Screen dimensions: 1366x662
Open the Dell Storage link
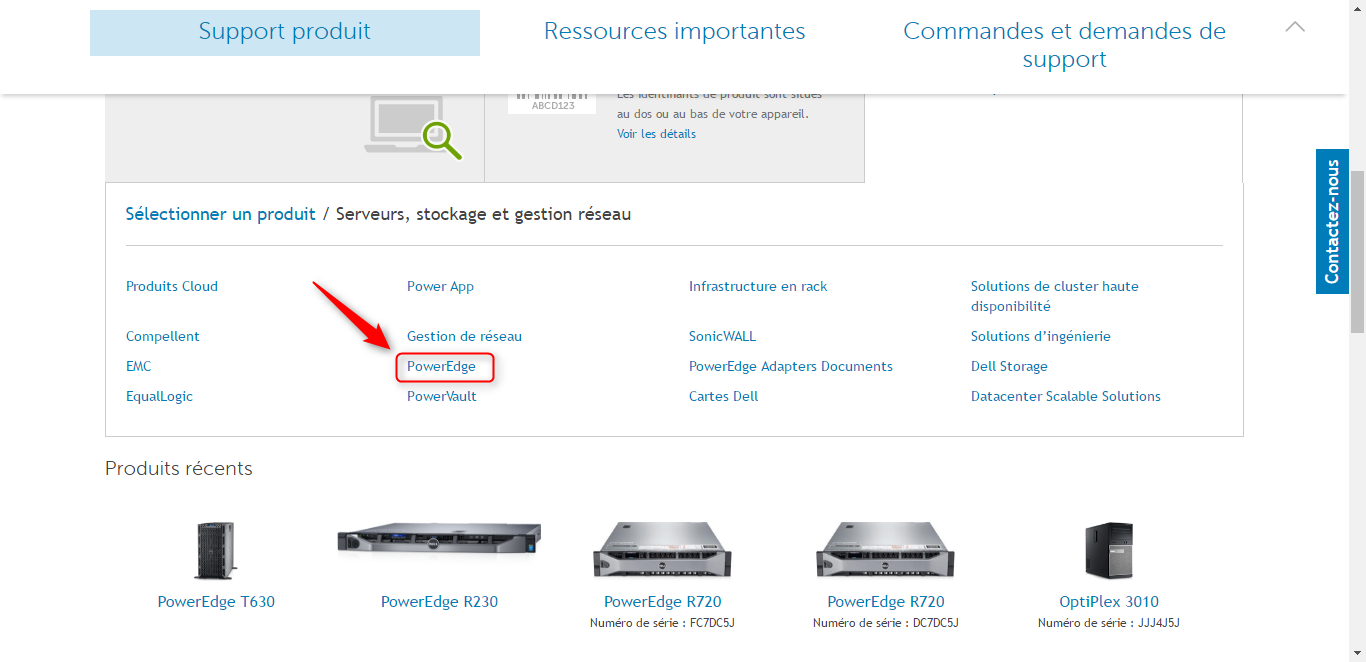coord(1009,366)
